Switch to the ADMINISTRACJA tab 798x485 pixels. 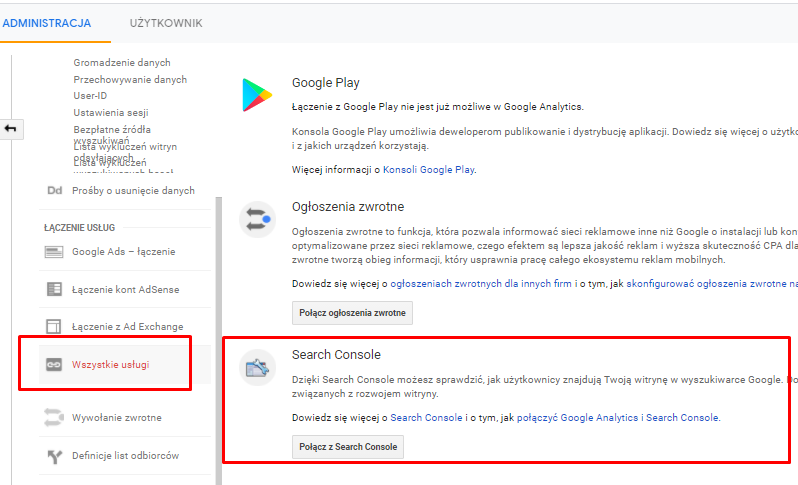[x=47, y=22]
